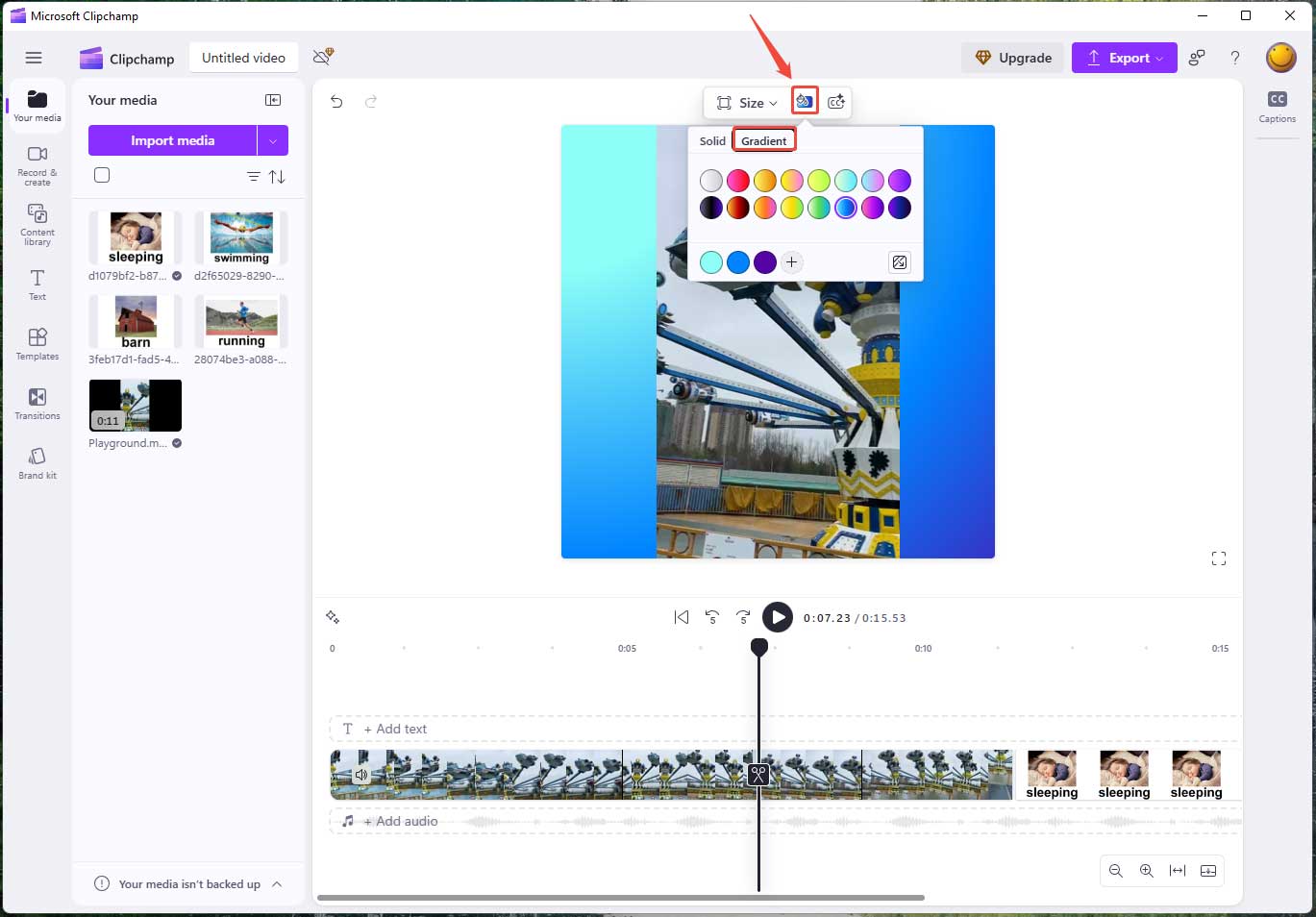Open the Brand kit panel

[37, 464]
